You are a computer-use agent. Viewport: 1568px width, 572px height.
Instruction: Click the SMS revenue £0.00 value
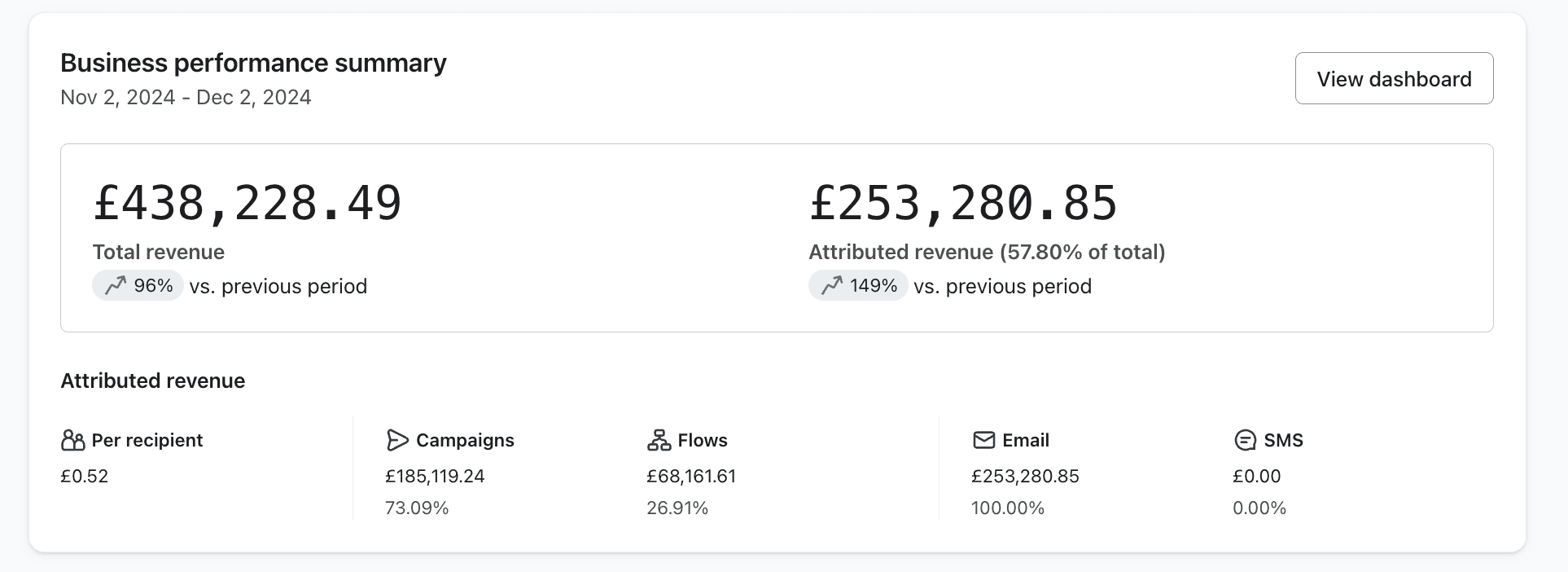(1256, 476)
